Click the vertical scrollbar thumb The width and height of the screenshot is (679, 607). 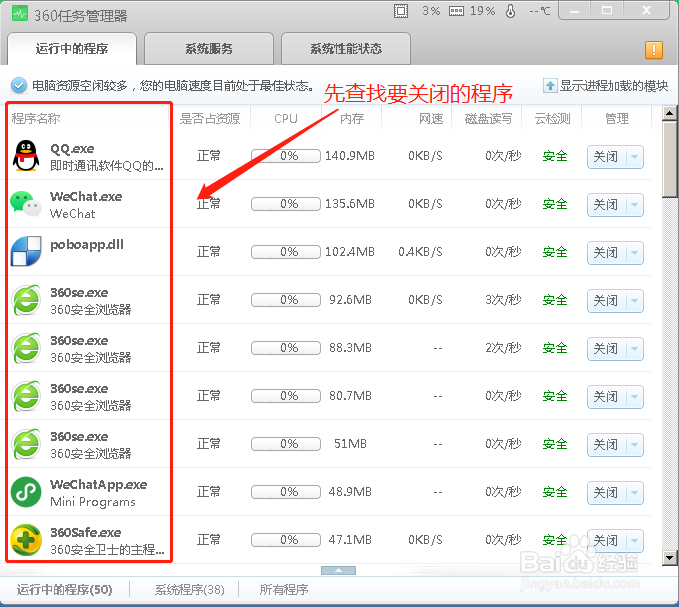click(669, 159)
